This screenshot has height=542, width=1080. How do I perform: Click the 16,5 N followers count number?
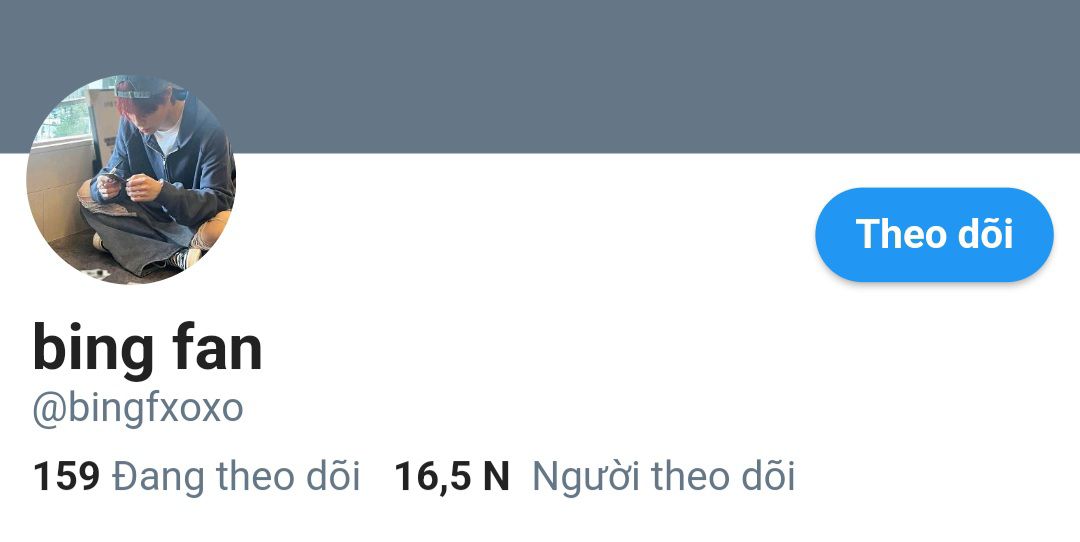pos(451,477)
